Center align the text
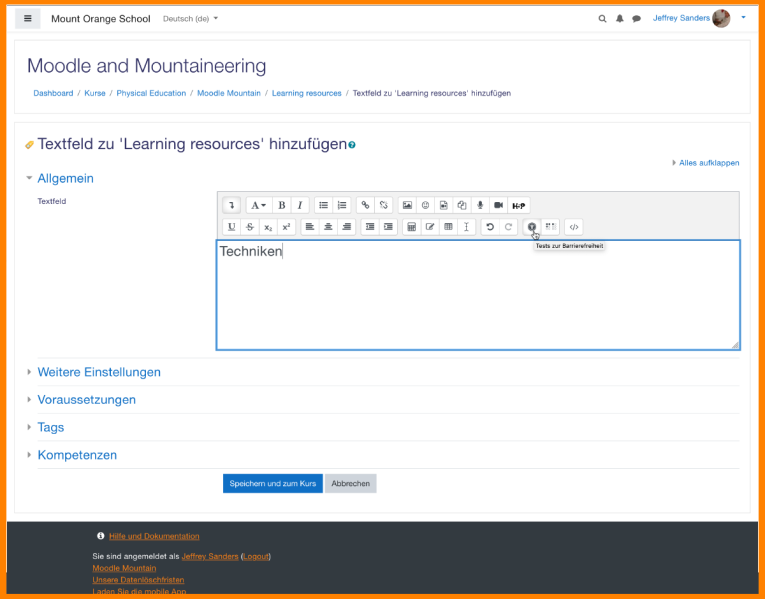765x599 pixels. pyautogui.click(x=328, y=227)
